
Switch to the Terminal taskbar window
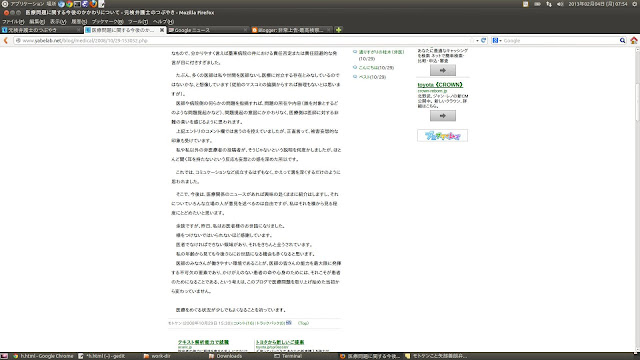coord(288,356)
